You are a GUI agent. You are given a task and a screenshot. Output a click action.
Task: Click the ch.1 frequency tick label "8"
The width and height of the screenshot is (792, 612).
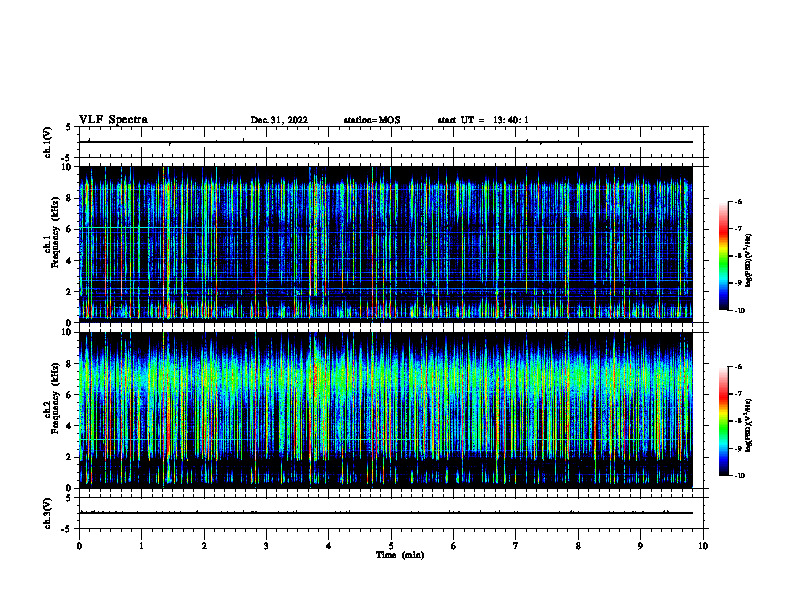pos(69,198)
